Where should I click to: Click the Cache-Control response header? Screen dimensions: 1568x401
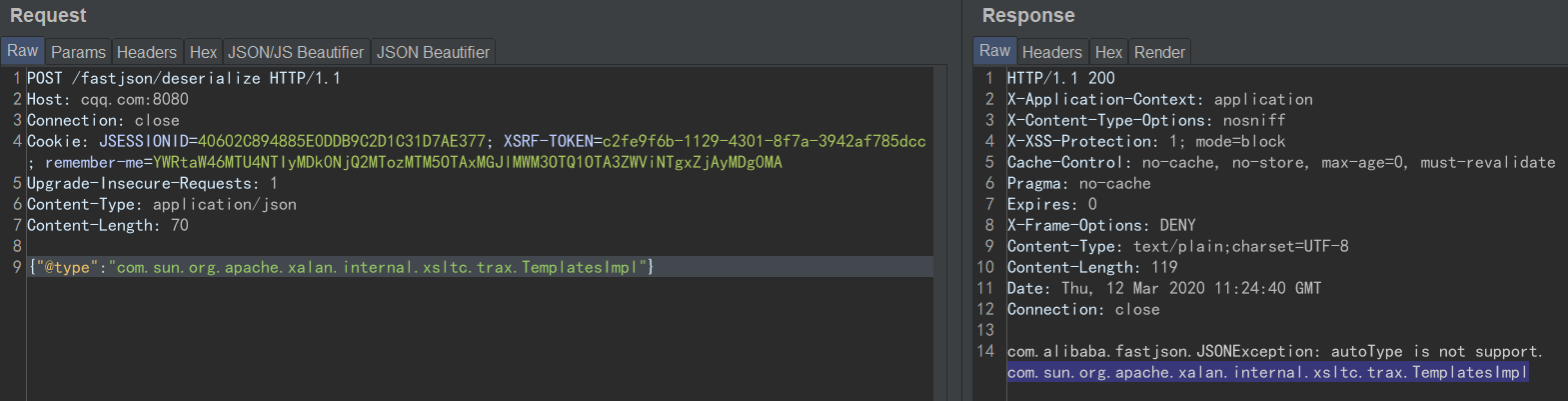pyautogui.click(x=1281, y=162)
